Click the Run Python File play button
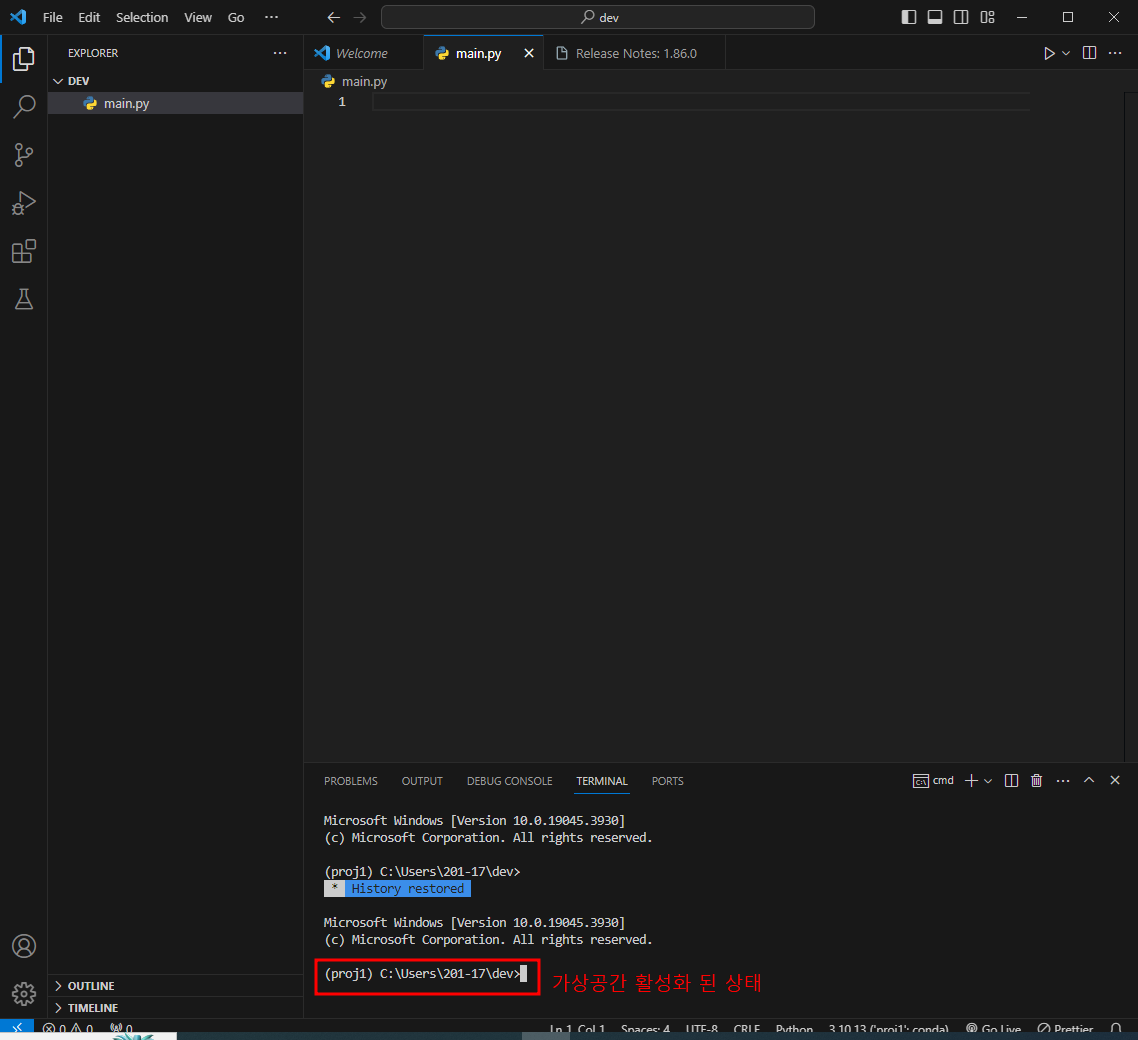The image size is (1138, 1040). pyautogui.click(x=1049, y=53)
